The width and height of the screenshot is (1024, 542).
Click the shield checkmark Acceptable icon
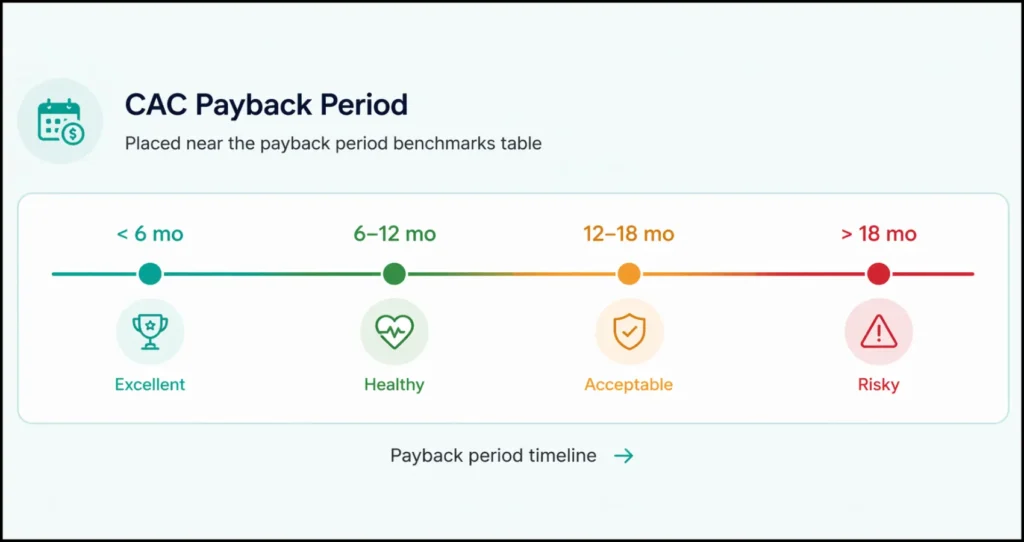629,331
